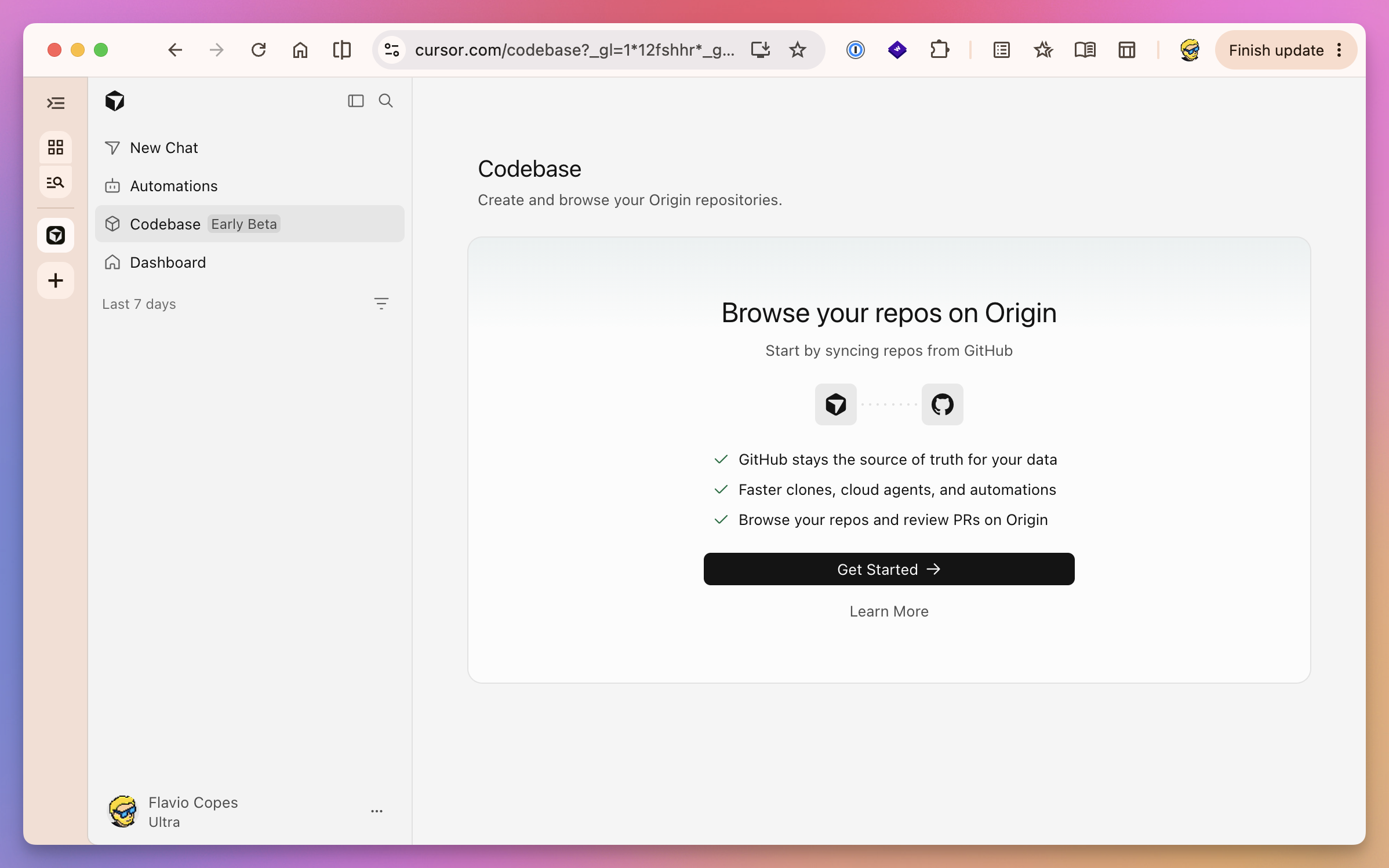
Task: Click Finish update button
Action: pyautogui.click(x=1276, y=50)
